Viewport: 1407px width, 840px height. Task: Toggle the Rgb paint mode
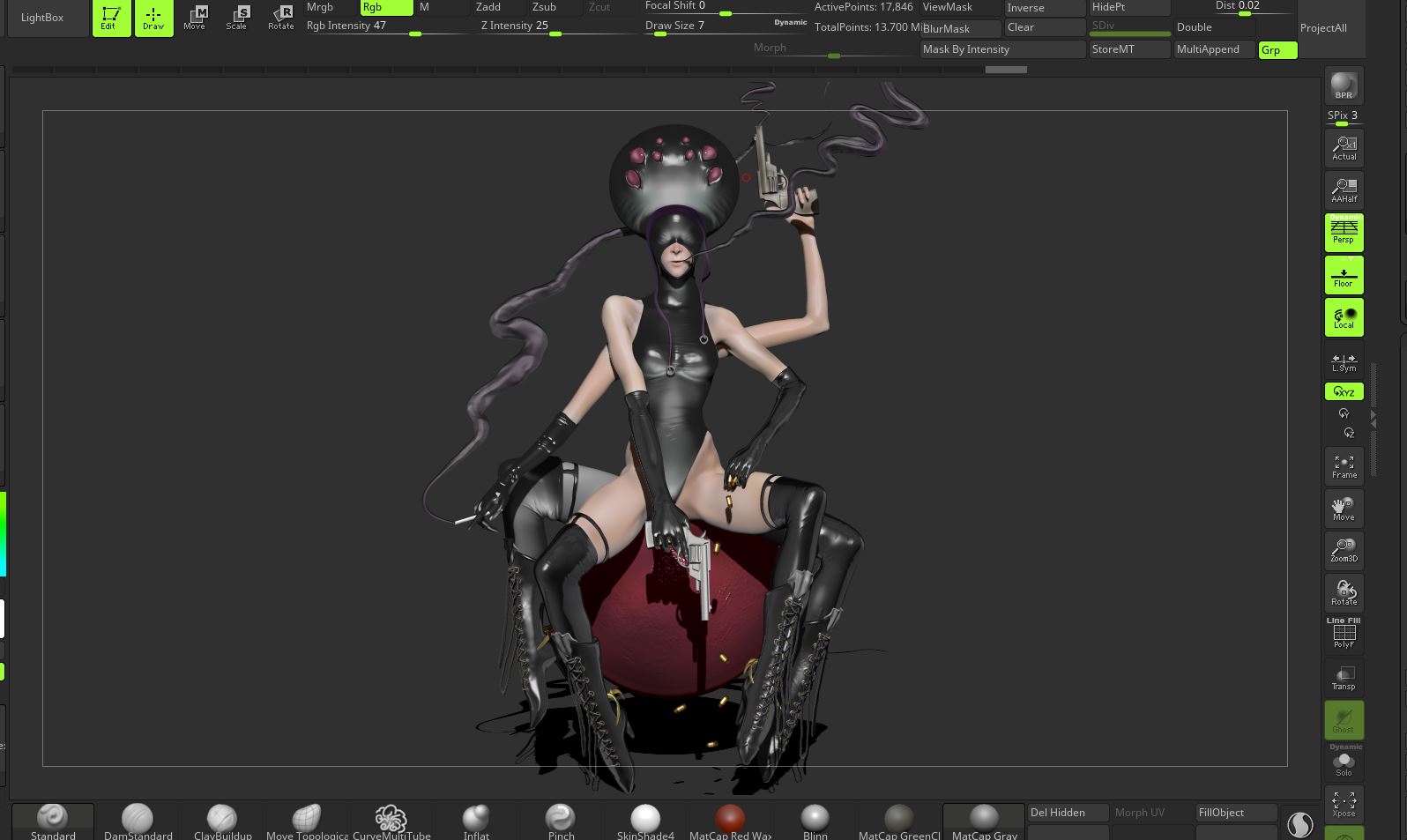point(387,7)
